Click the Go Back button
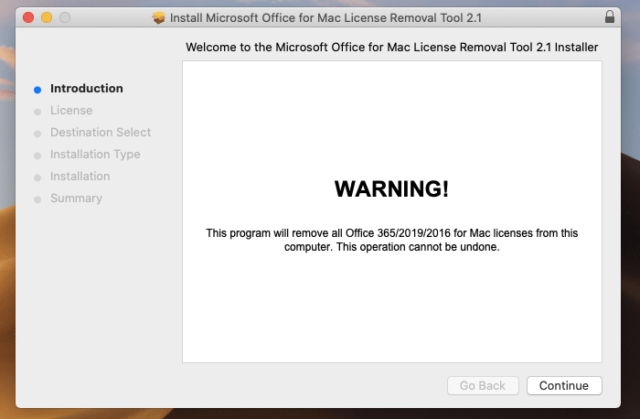The height and width of the screenshot is (419, 640). click(x=482, y=386)
